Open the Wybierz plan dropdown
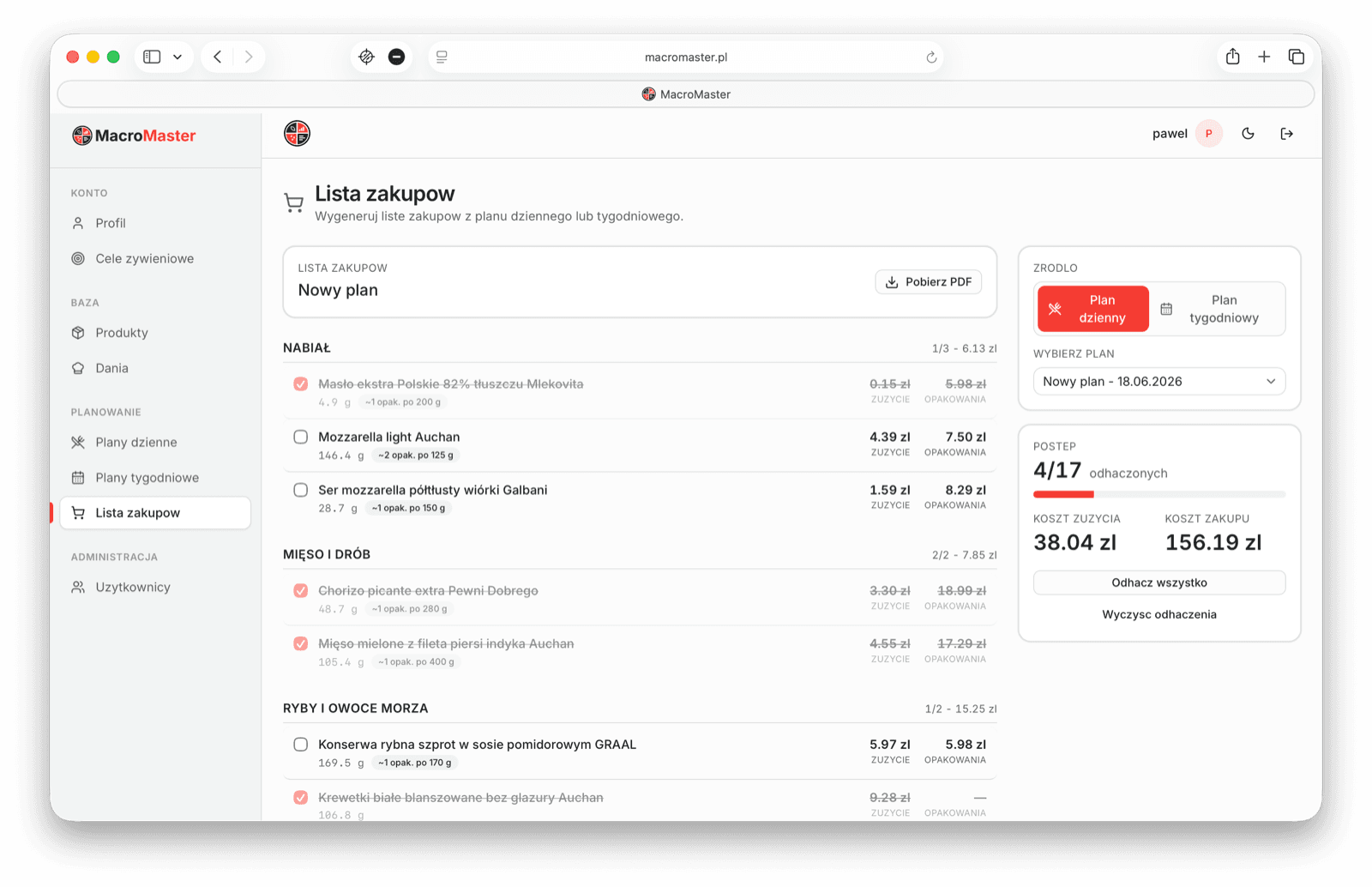 1158,382
